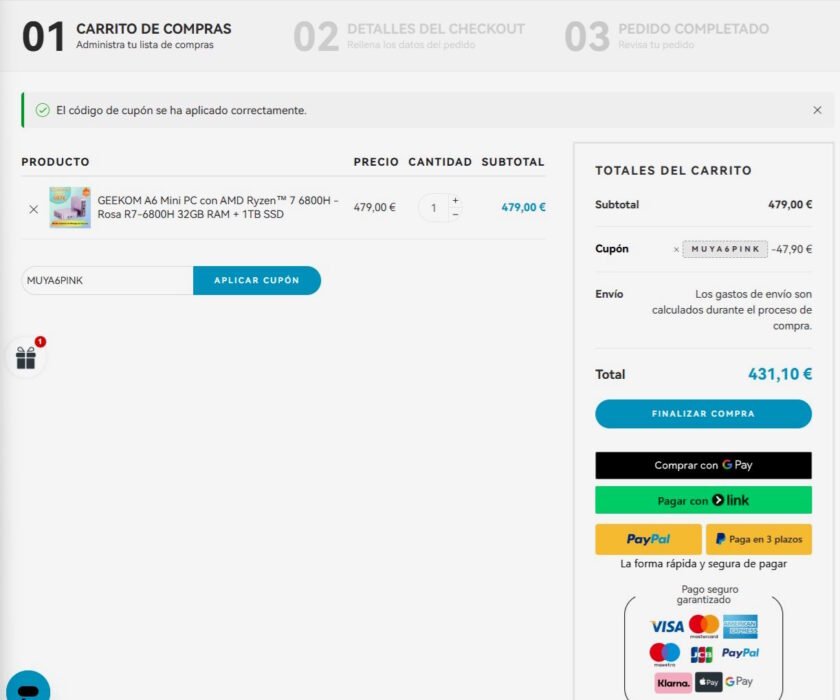Select the product subtotal 479,00 € in blue
The height and width of the screenshot is (700, 840).
pos(523,207)
